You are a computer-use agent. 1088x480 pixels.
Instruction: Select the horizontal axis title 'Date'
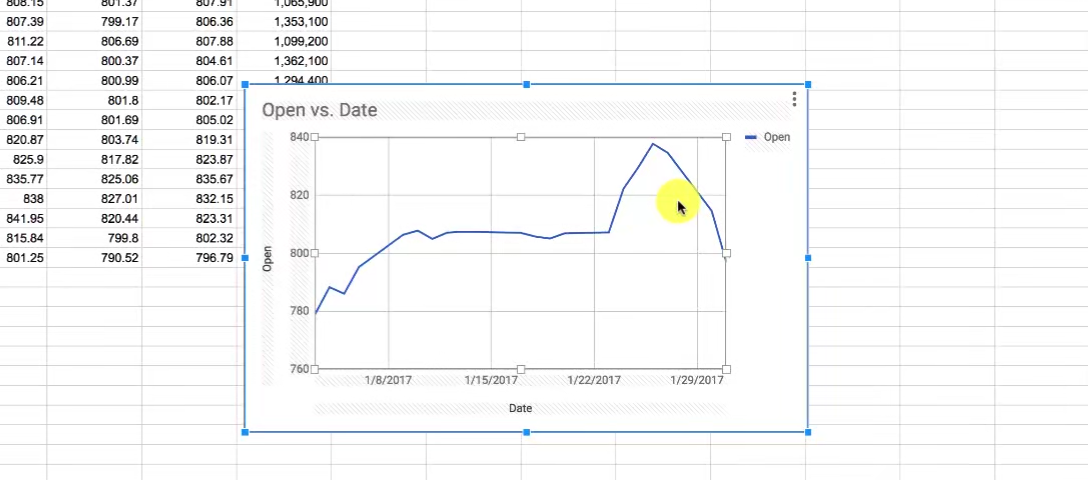tap(520, 408)
